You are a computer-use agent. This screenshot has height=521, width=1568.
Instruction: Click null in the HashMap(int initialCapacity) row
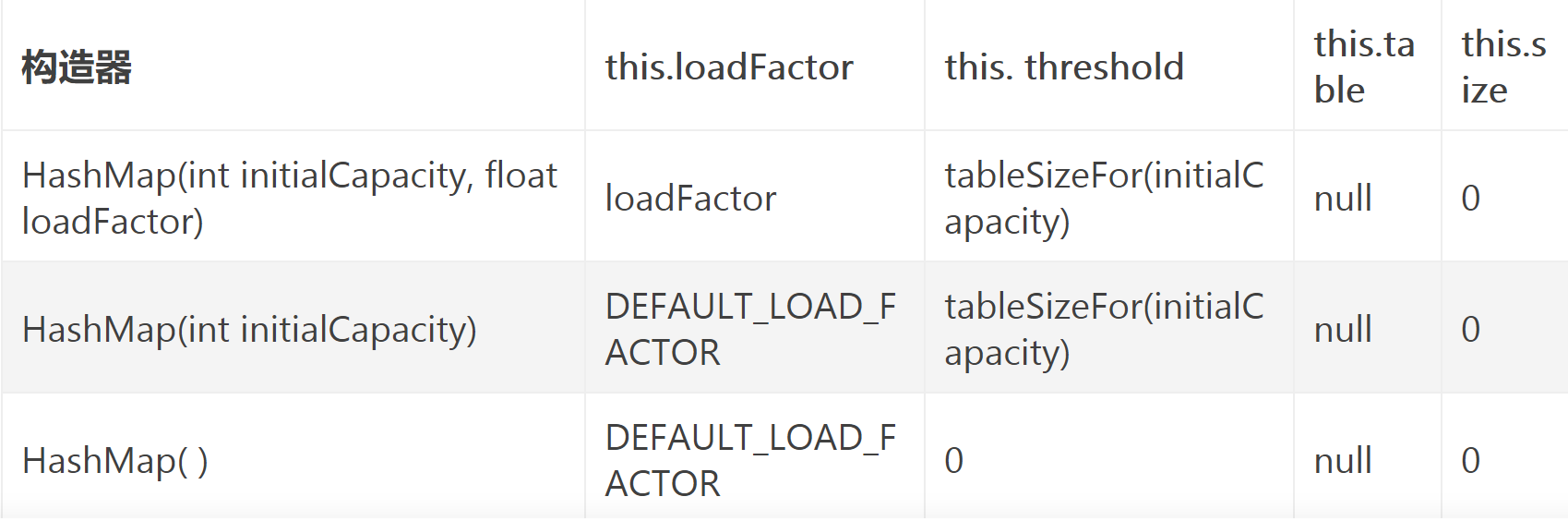tap(1343, 329)
